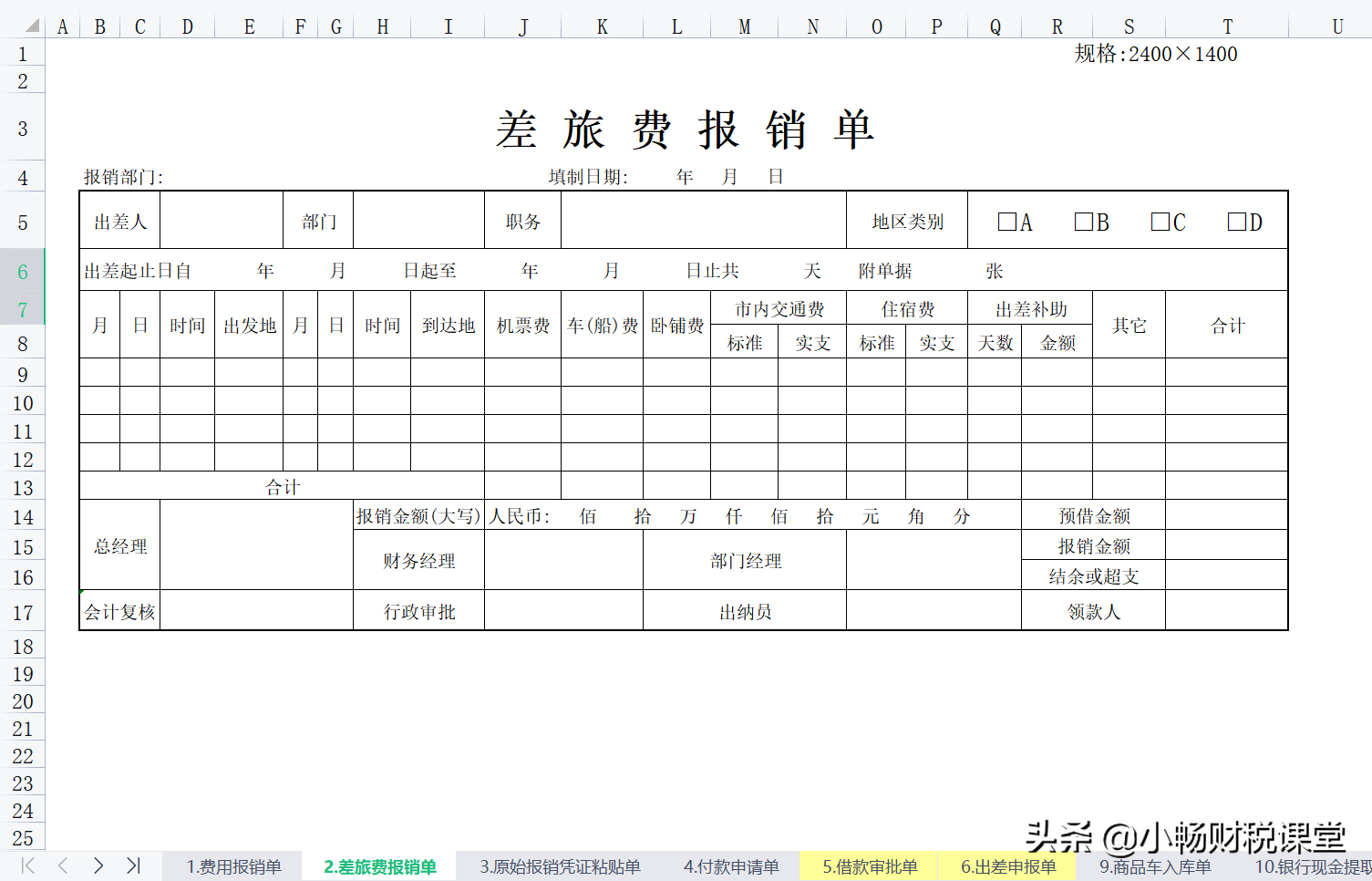Select column K header
This screenshot has width=1372, height=881.
[x=602, y=26]
